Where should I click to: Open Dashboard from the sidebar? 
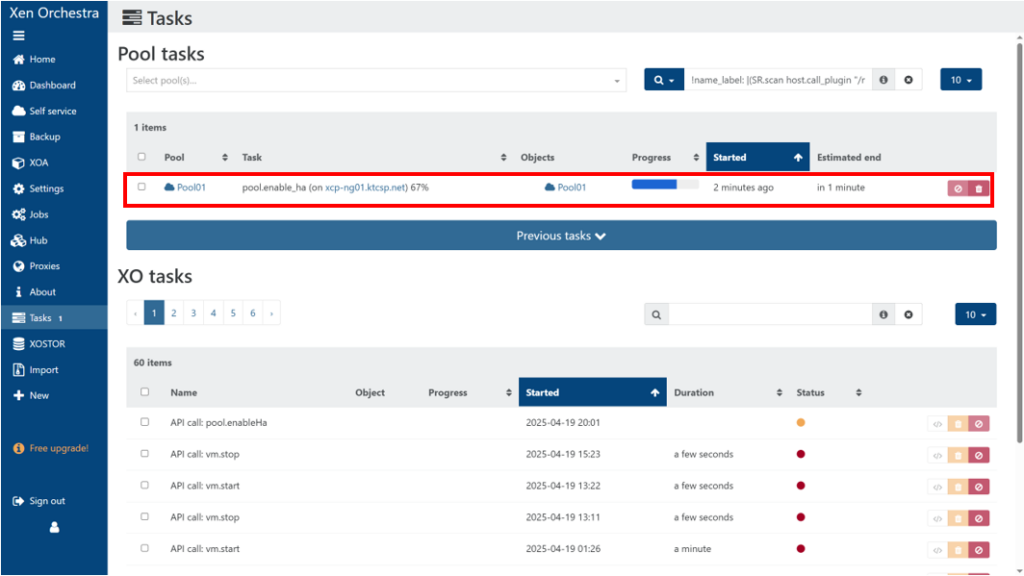tap(52, 85)
